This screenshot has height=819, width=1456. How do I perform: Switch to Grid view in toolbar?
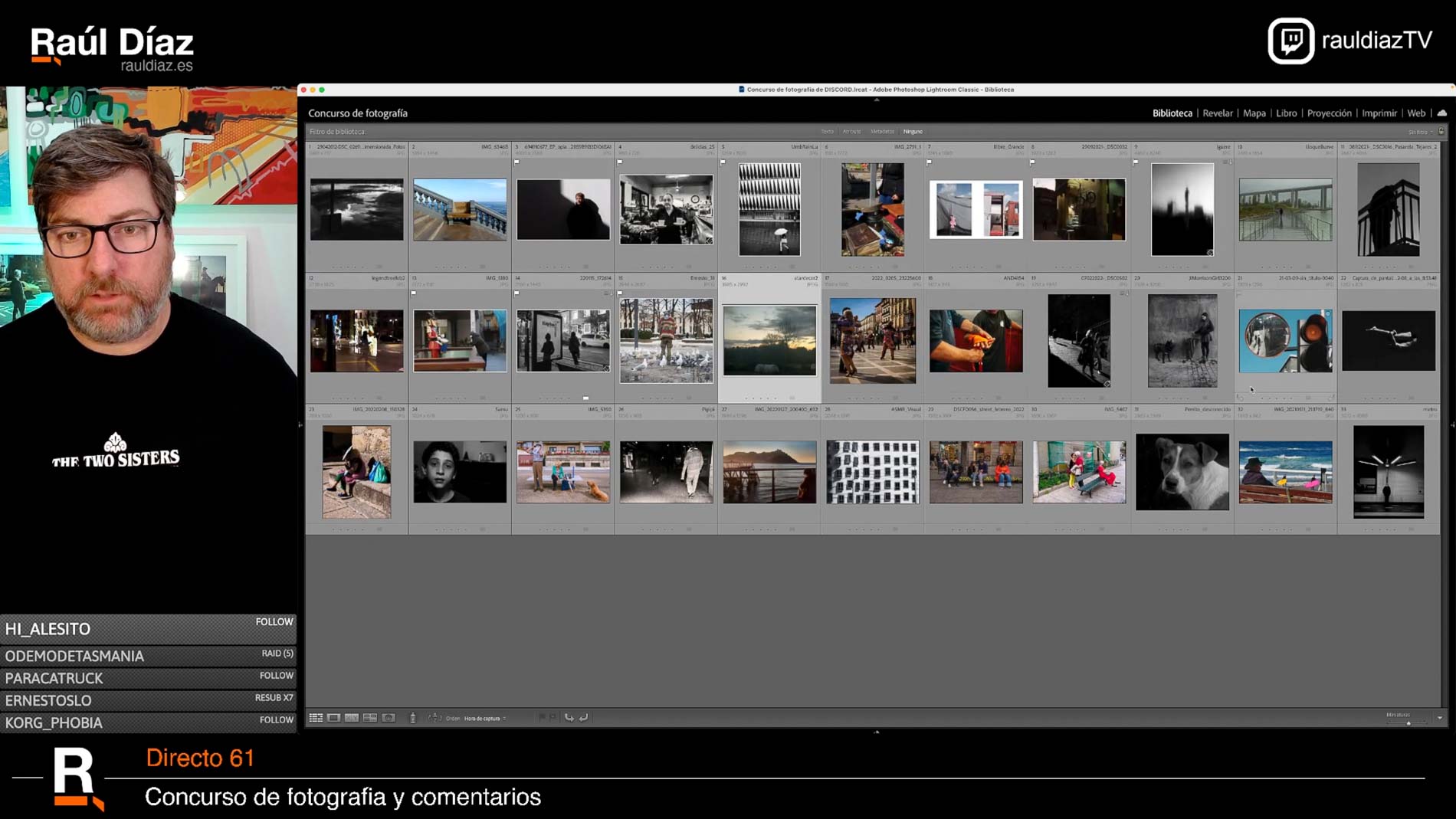316,718
